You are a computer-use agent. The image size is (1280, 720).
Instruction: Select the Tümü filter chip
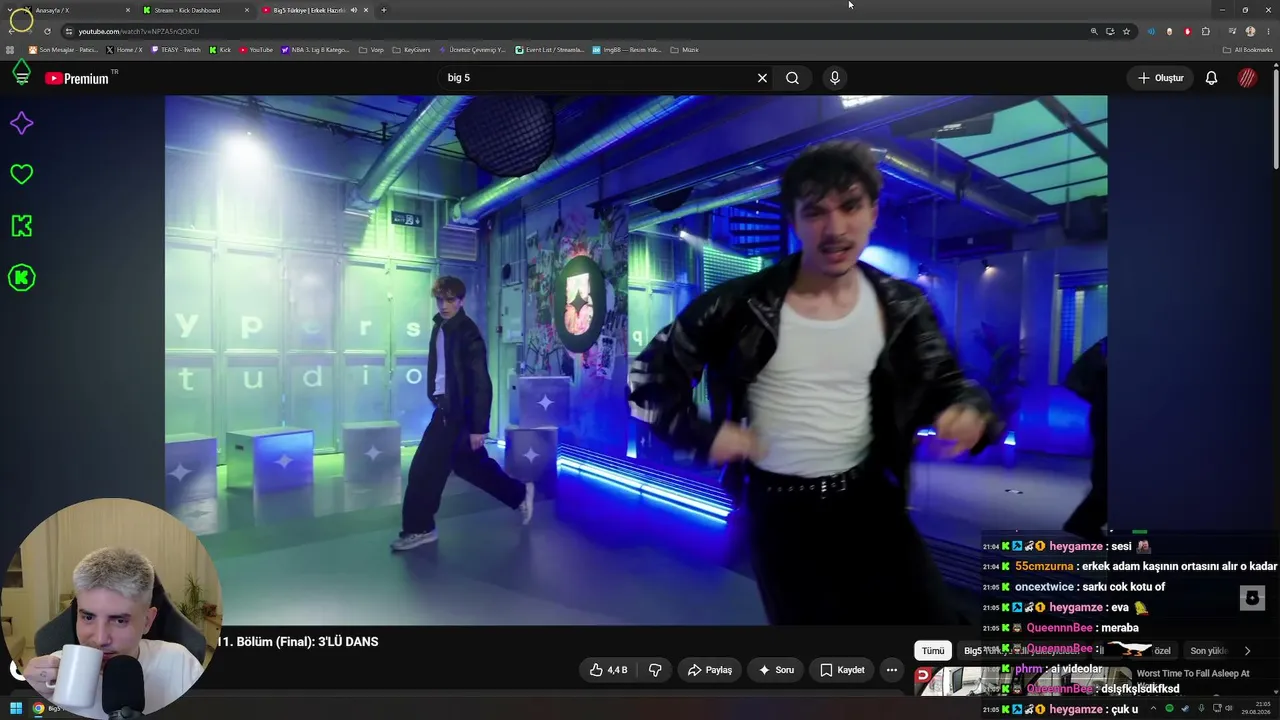[933, 651]
